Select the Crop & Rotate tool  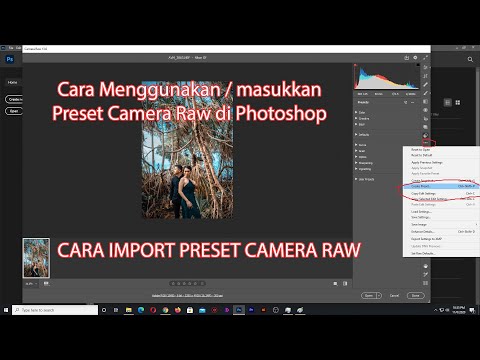pyautogui.click(x=425, y=76)
